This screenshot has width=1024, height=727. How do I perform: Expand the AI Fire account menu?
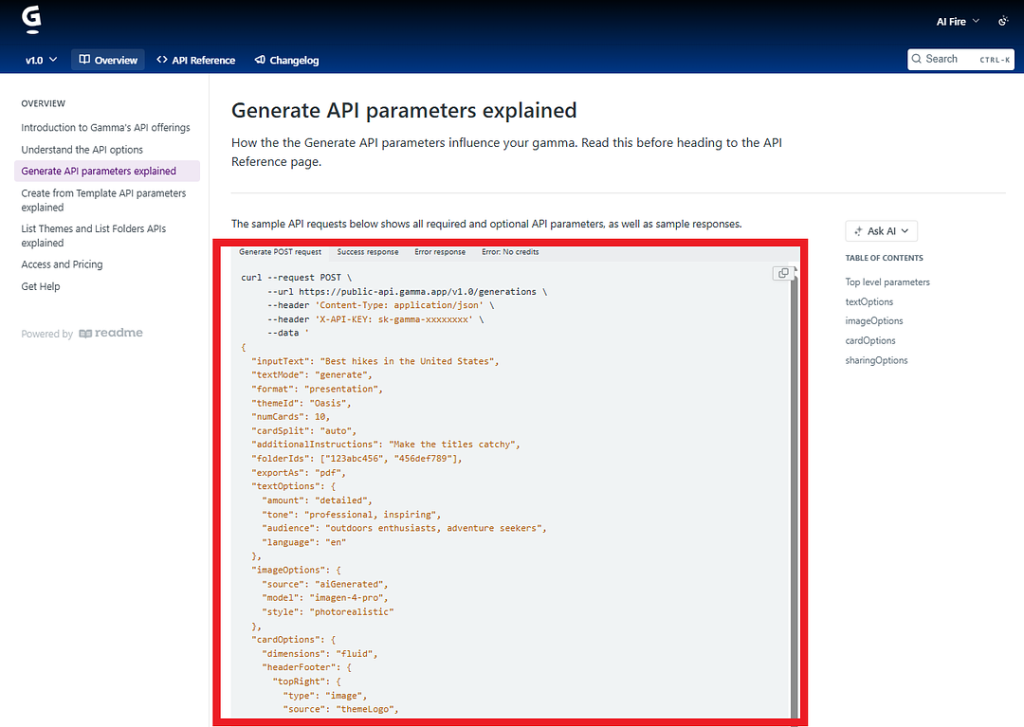click(957, 22)
